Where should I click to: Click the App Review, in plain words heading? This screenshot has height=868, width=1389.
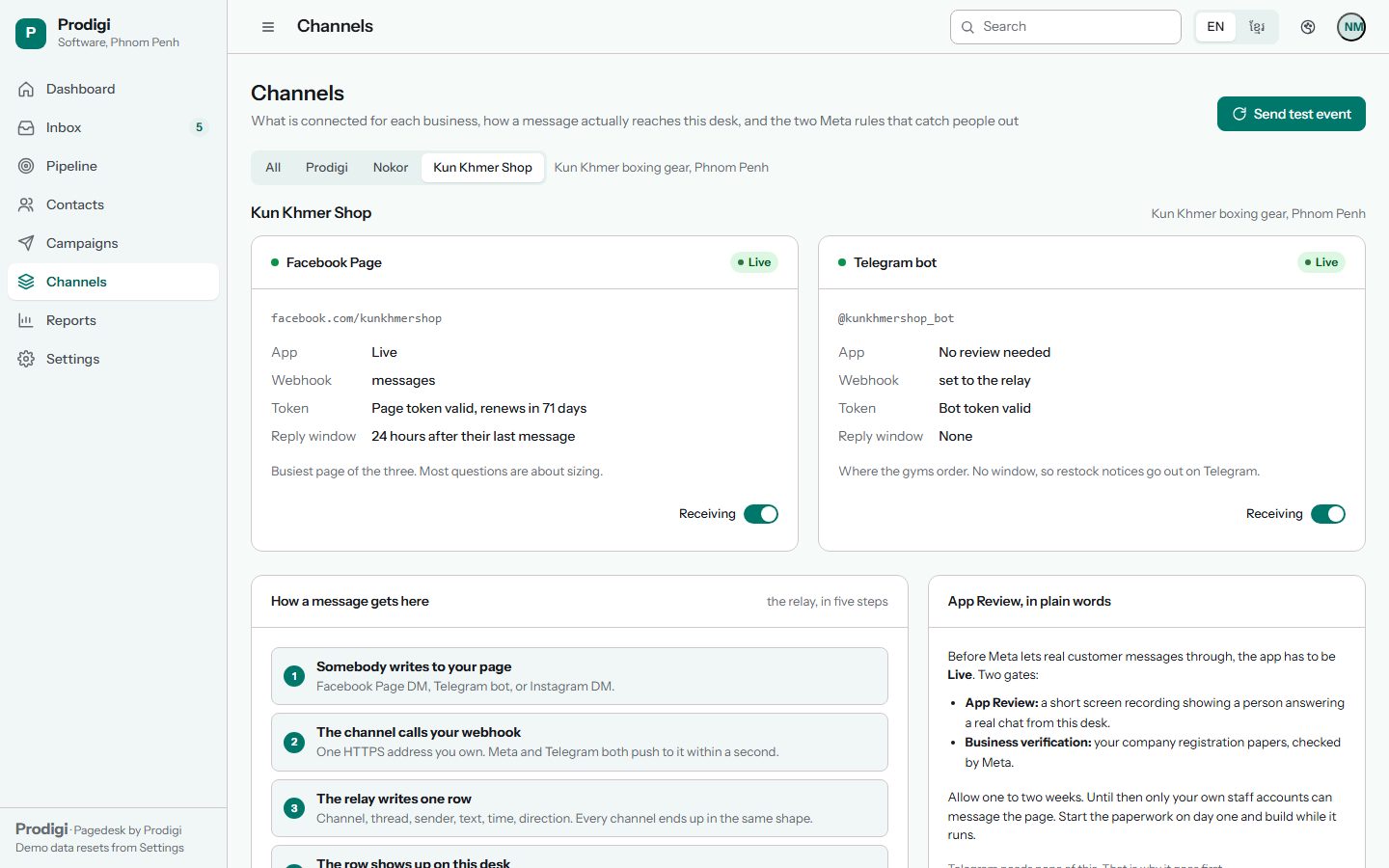1029,601
